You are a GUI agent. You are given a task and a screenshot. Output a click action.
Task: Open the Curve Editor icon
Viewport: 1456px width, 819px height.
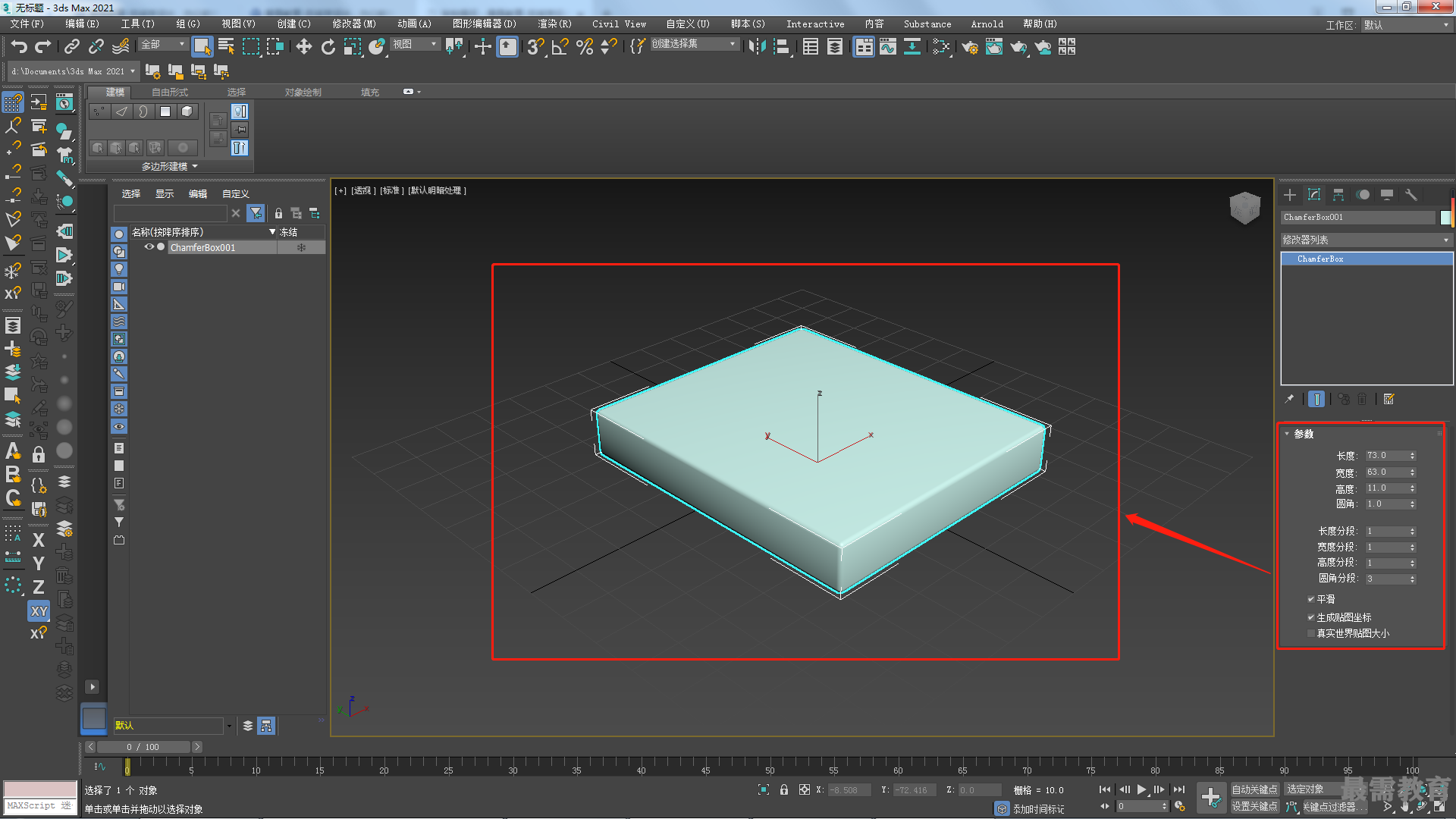[888, 47]
